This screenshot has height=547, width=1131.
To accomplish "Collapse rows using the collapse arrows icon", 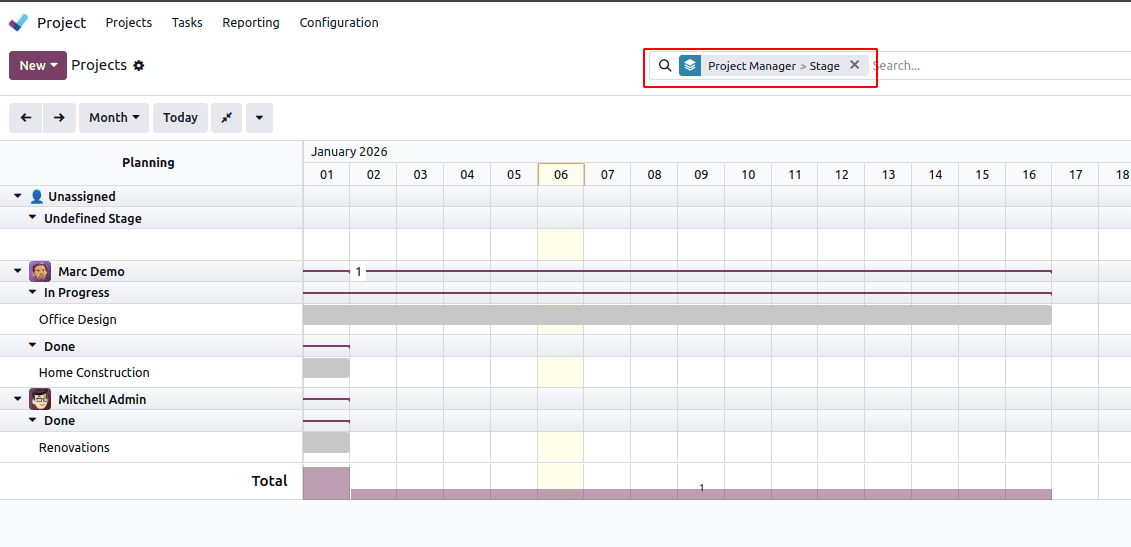I will coord(226,118).
